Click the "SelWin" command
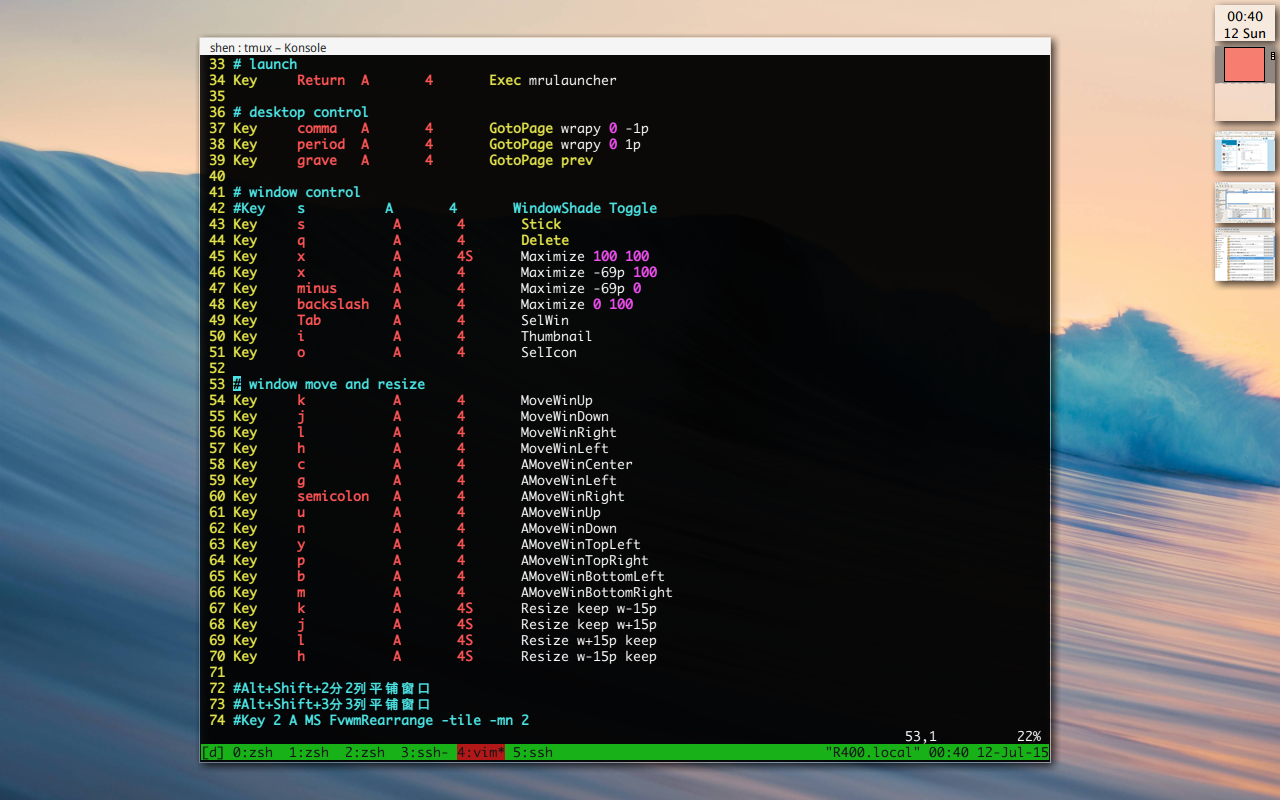Image resolution: width=1280 pixels, height=800 pixels. click(545, 320)
